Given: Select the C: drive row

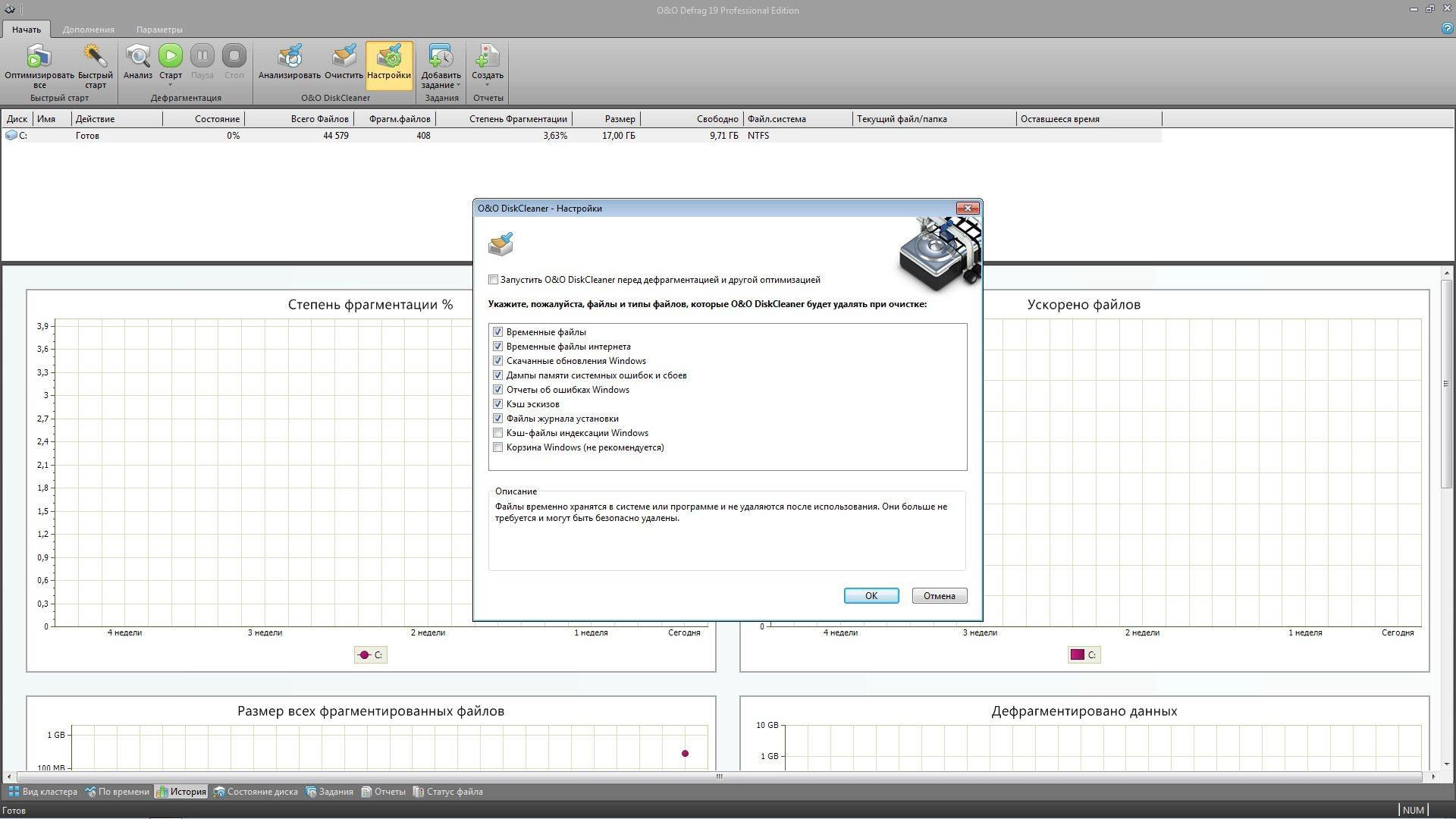Looking at the screenshot, I should 581,136.
